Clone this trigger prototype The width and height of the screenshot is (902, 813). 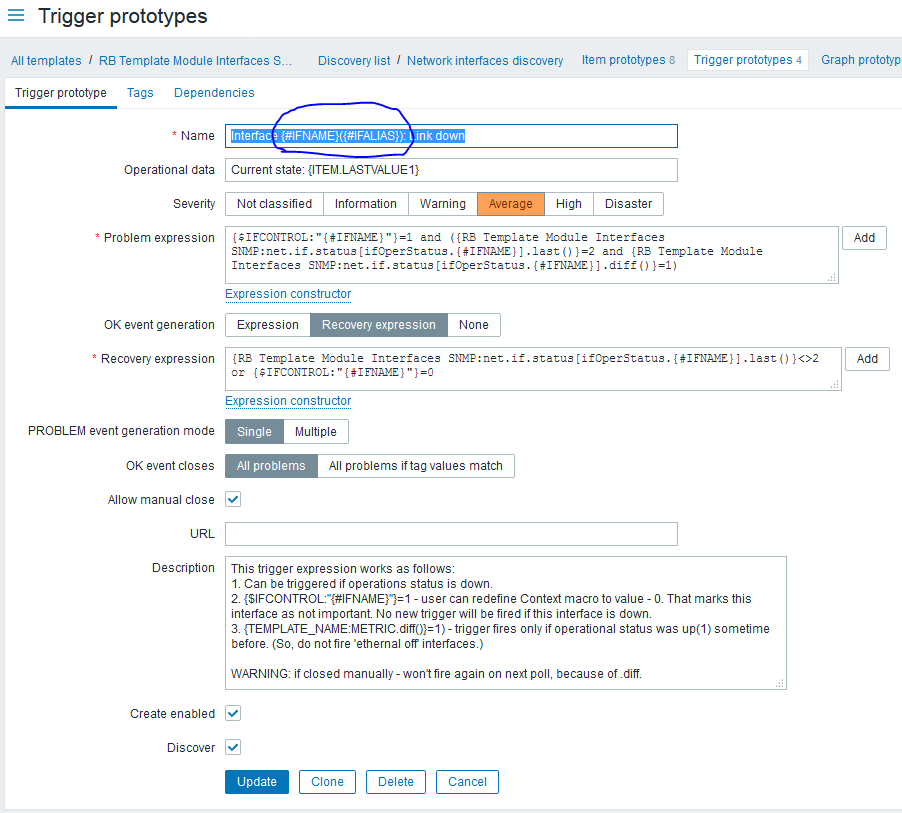tap(327, 782)
